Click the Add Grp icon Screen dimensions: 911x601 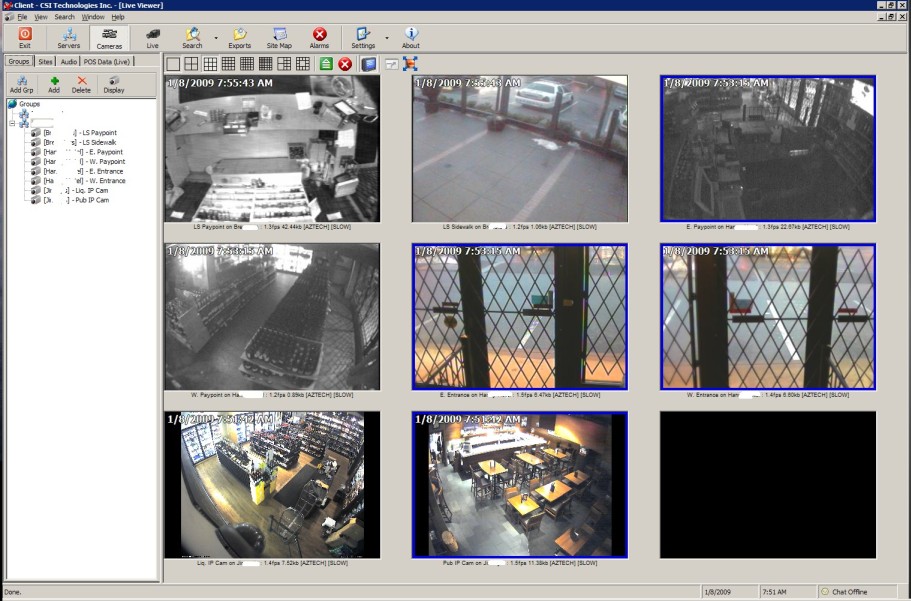pyautogui.click(x=22, y=84)
